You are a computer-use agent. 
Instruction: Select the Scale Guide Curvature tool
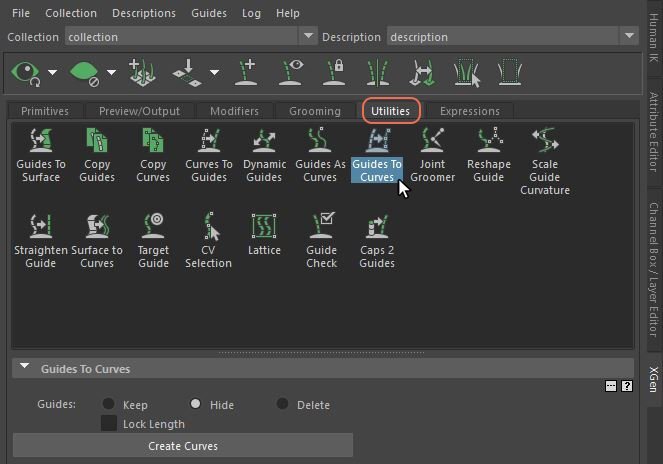(x=544, y=141)
